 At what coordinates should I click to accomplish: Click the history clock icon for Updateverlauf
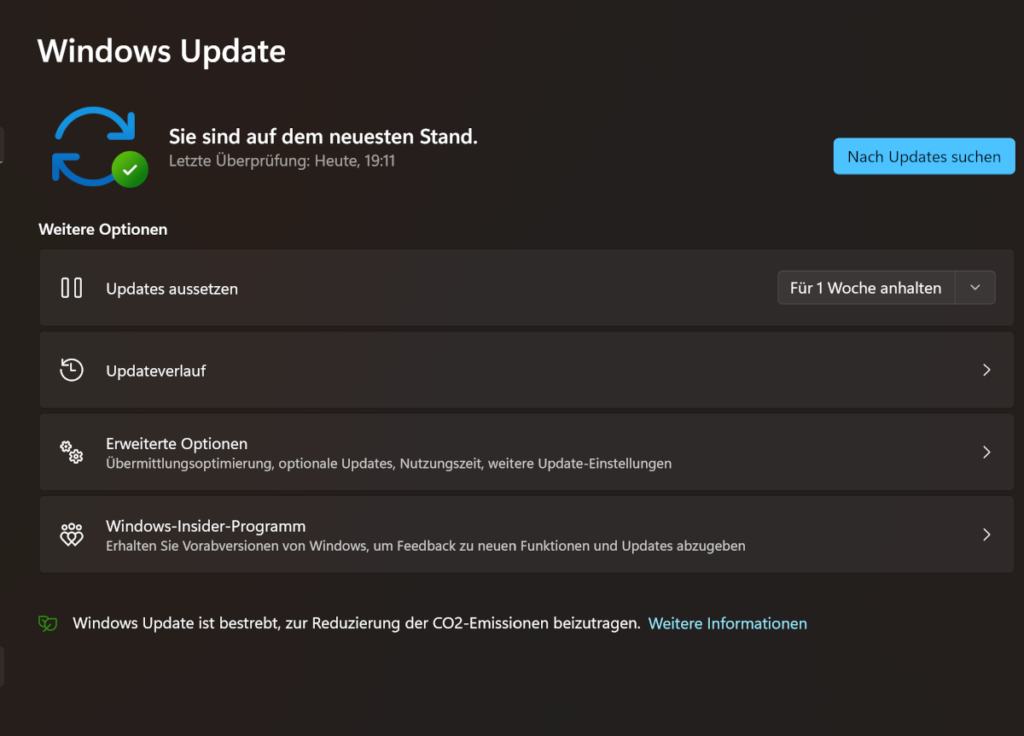pyautogui.click(x=71, y=370)
